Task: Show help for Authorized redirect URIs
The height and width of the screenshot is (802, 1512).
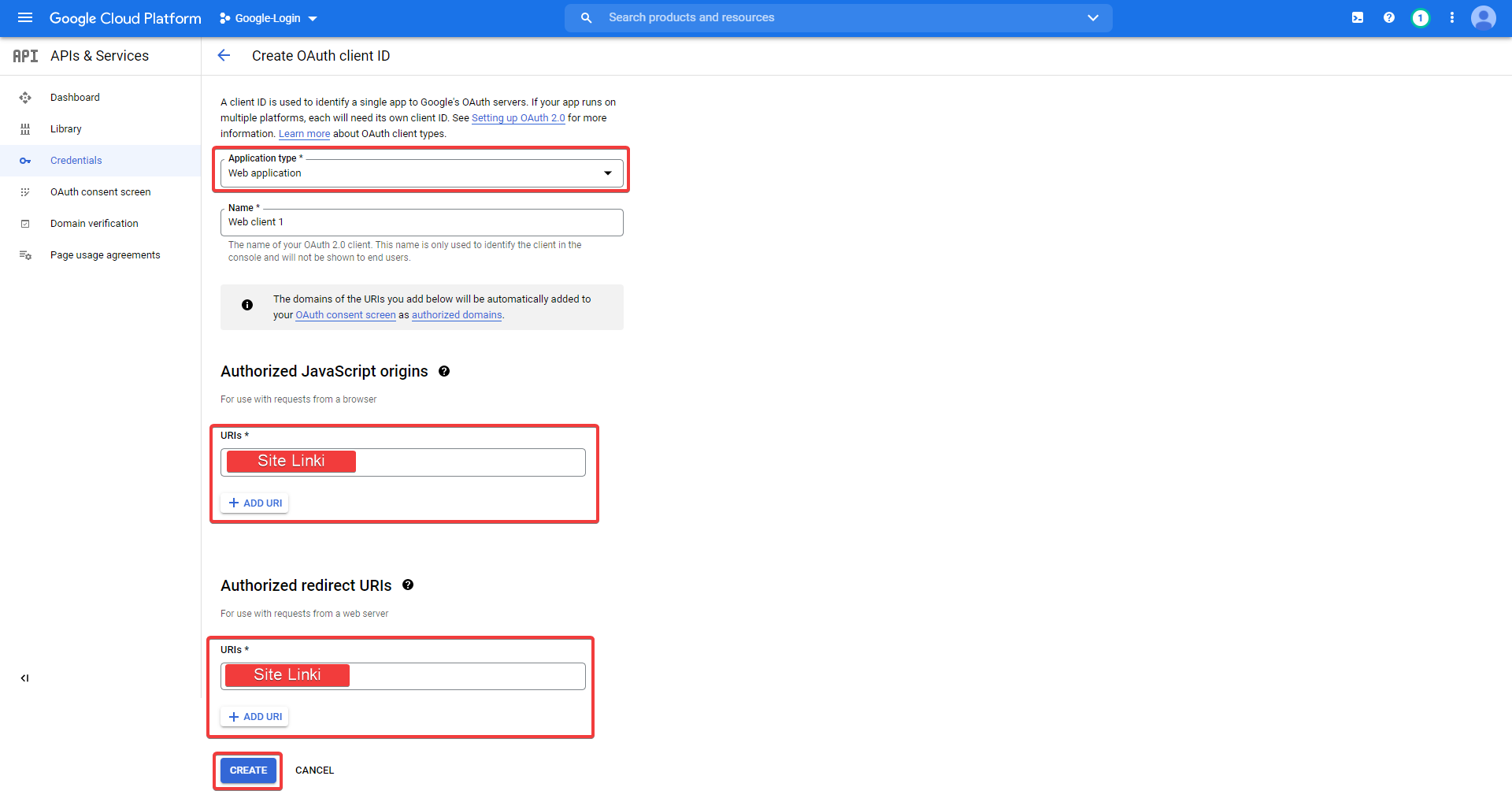Action: 408,585
